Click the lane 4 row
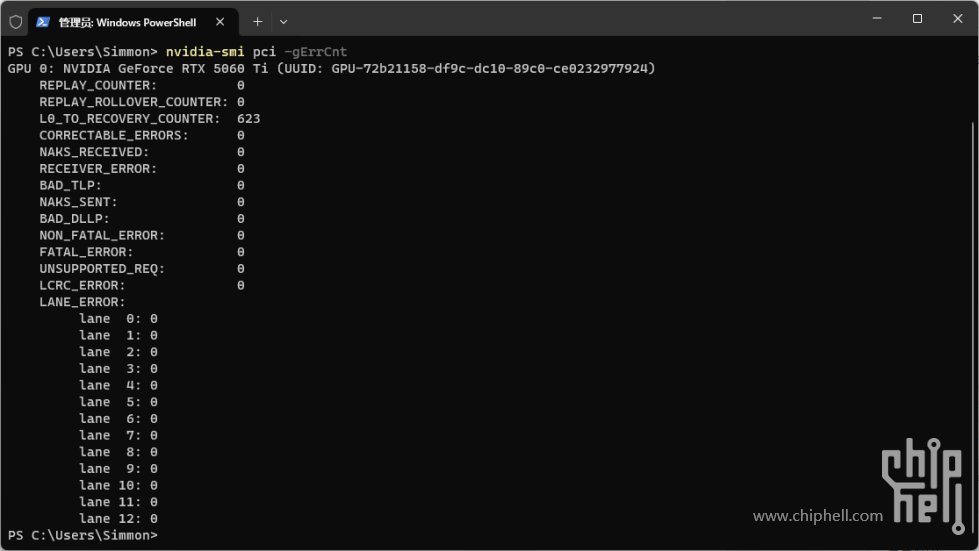Screen dimensions: 979x551 tap(118, 386)
